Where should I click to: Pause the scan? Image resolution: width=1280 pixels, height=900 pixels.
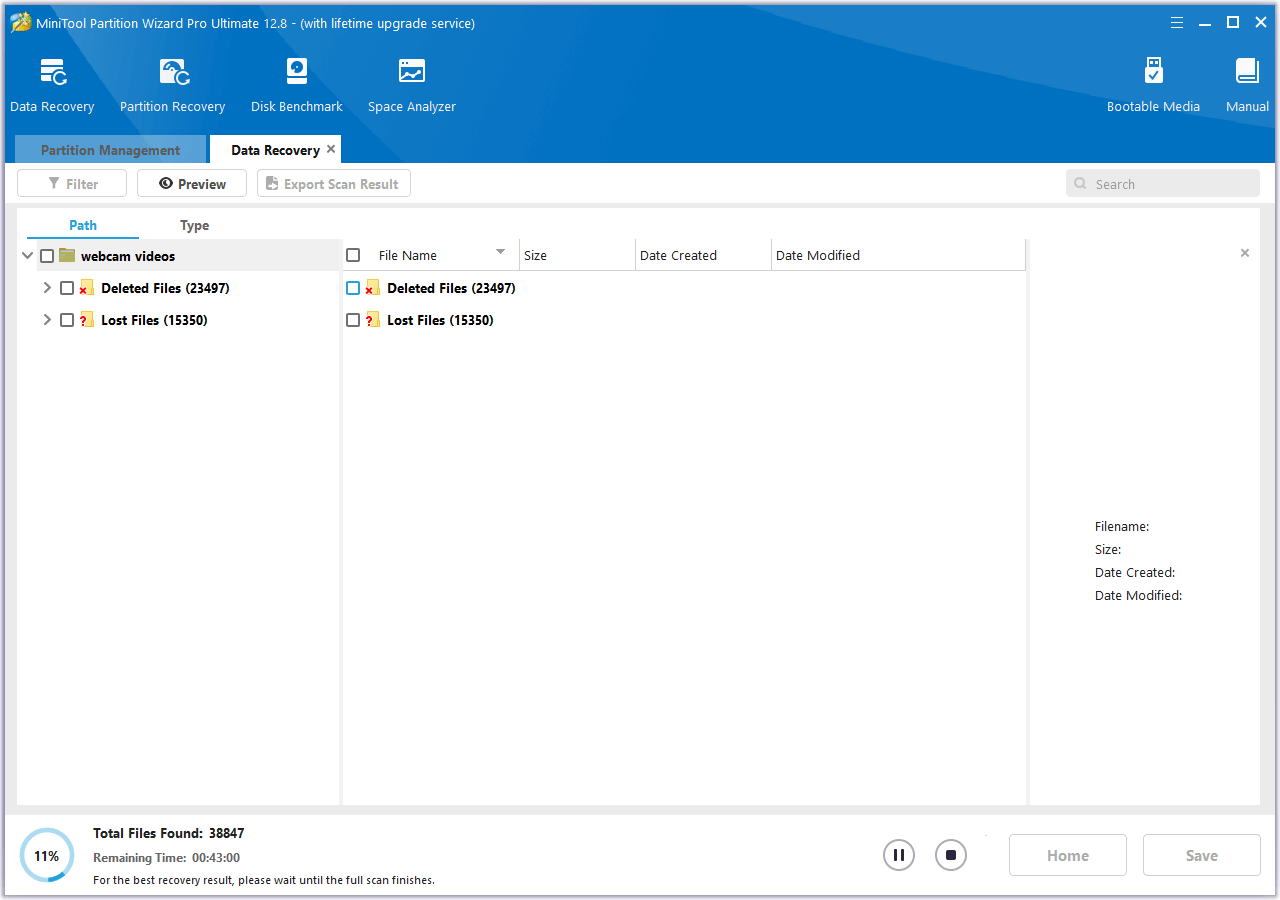pyautogui.click(x=899, y=855)
